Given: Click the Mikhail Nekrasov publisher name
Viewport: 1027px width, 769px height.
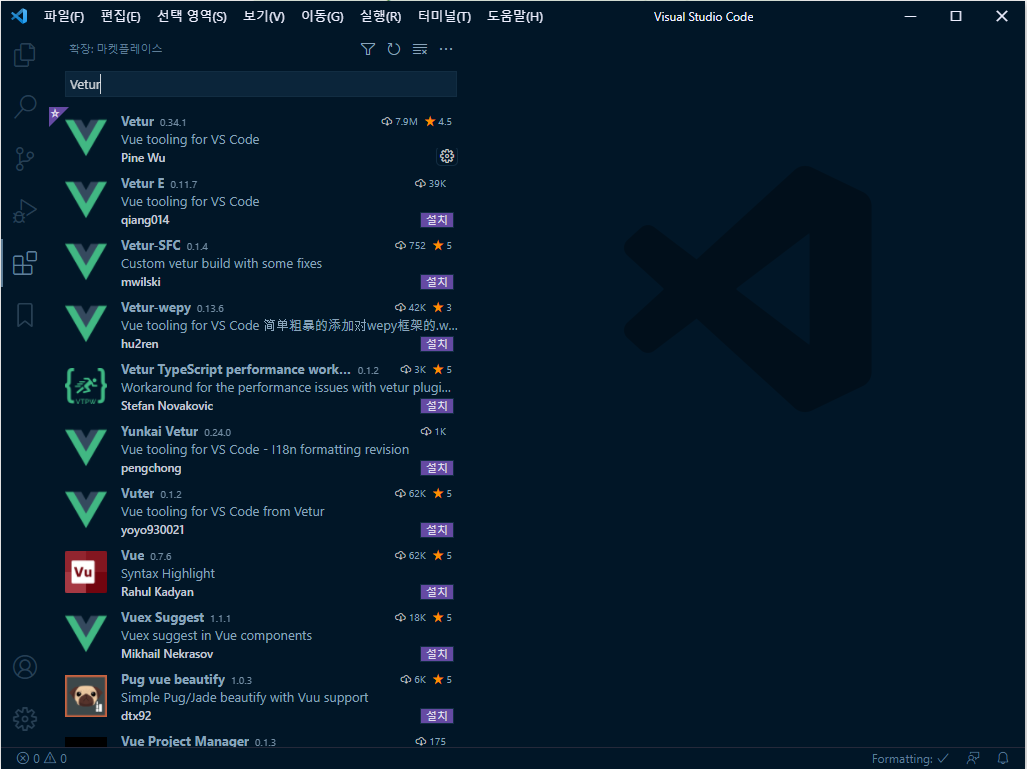Looking at the screenshot, I should [167, 654].
